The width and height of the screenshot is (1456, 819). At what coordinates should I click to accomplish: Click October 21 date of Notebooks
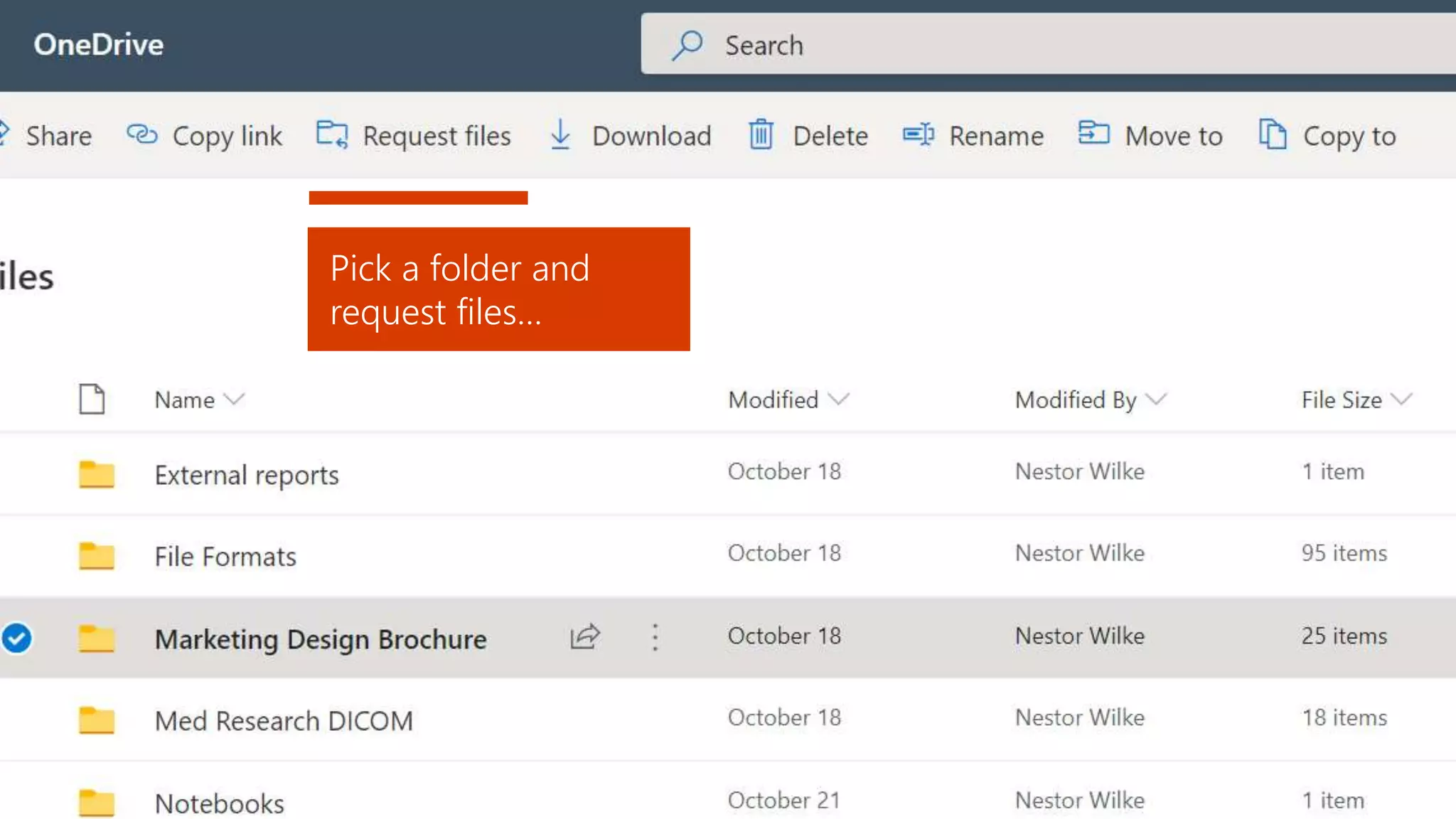[x=783, y=800]
